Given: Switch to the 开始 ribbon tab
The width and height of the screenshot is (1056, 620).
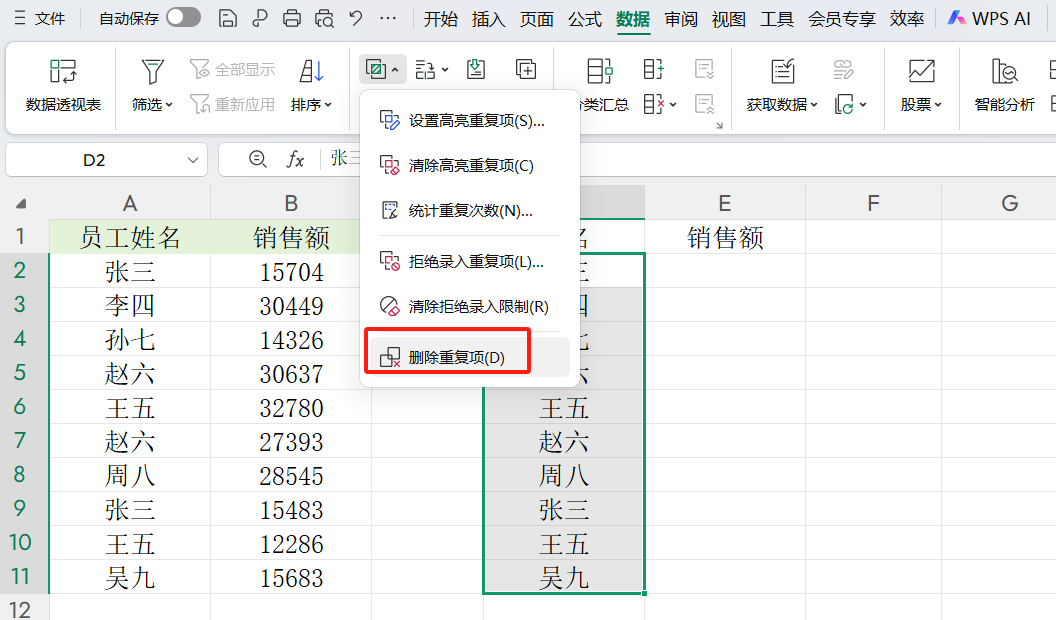Looking at the screenshot, I should (x=440, y=17).
